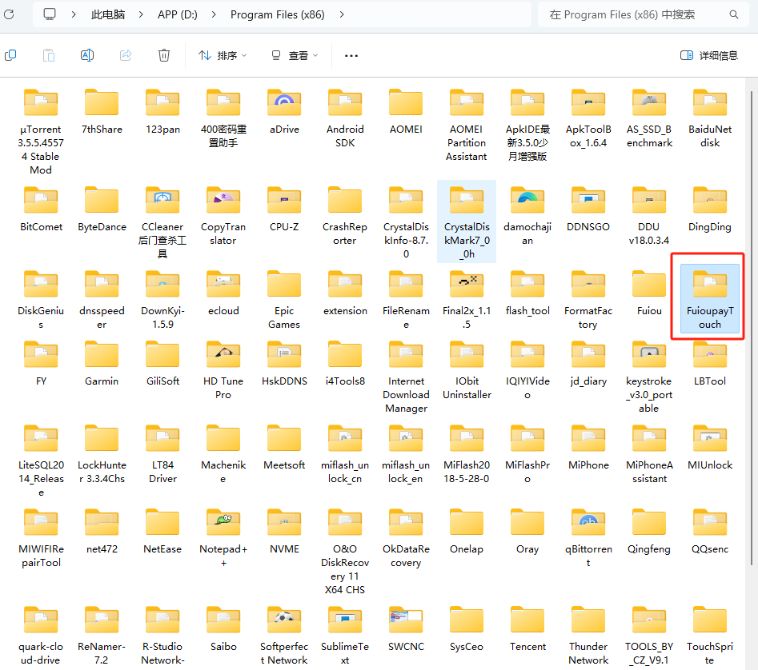Select the 400密码重置助手 folder
Image resolution: width=758 pixels, height=670 pixels.
[223, 118]
